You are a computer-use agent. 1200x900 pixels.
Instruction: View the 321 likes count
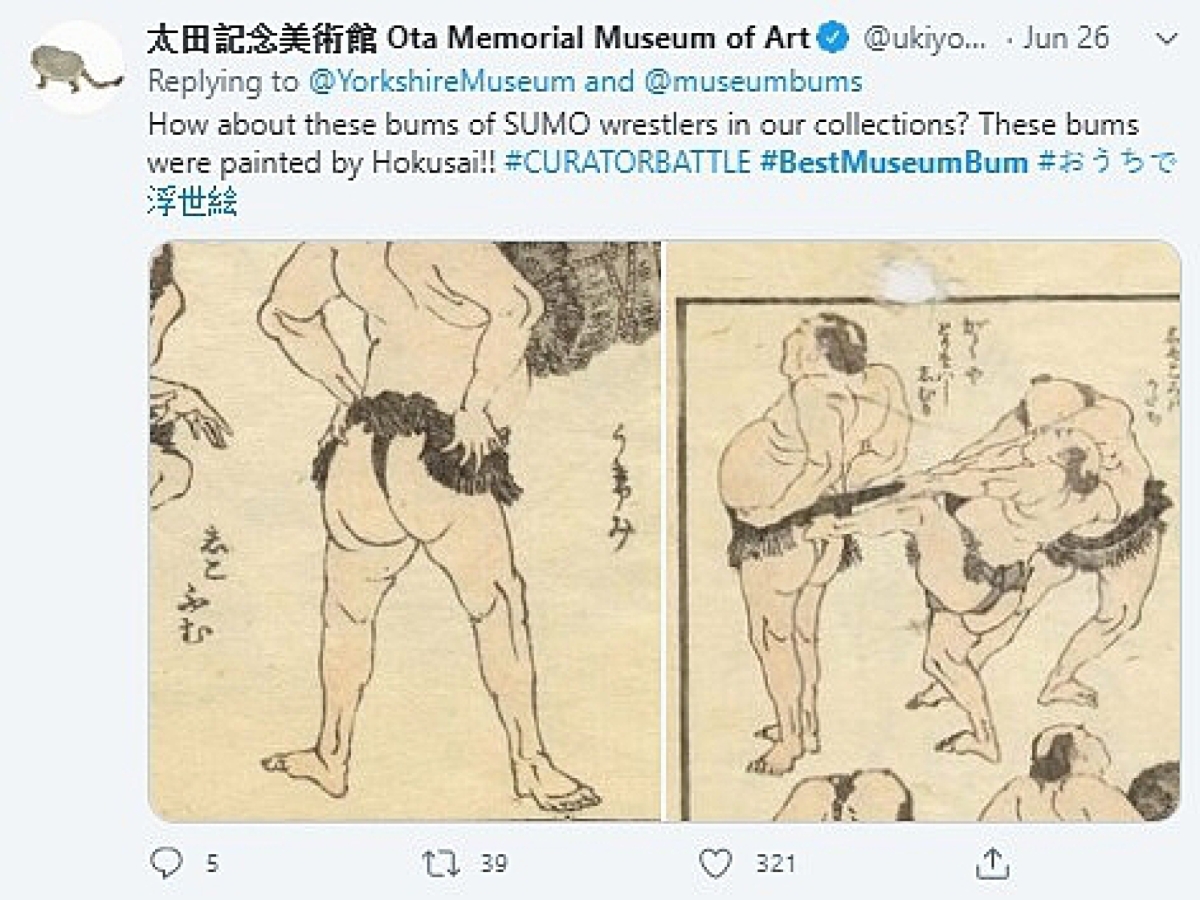775,862
